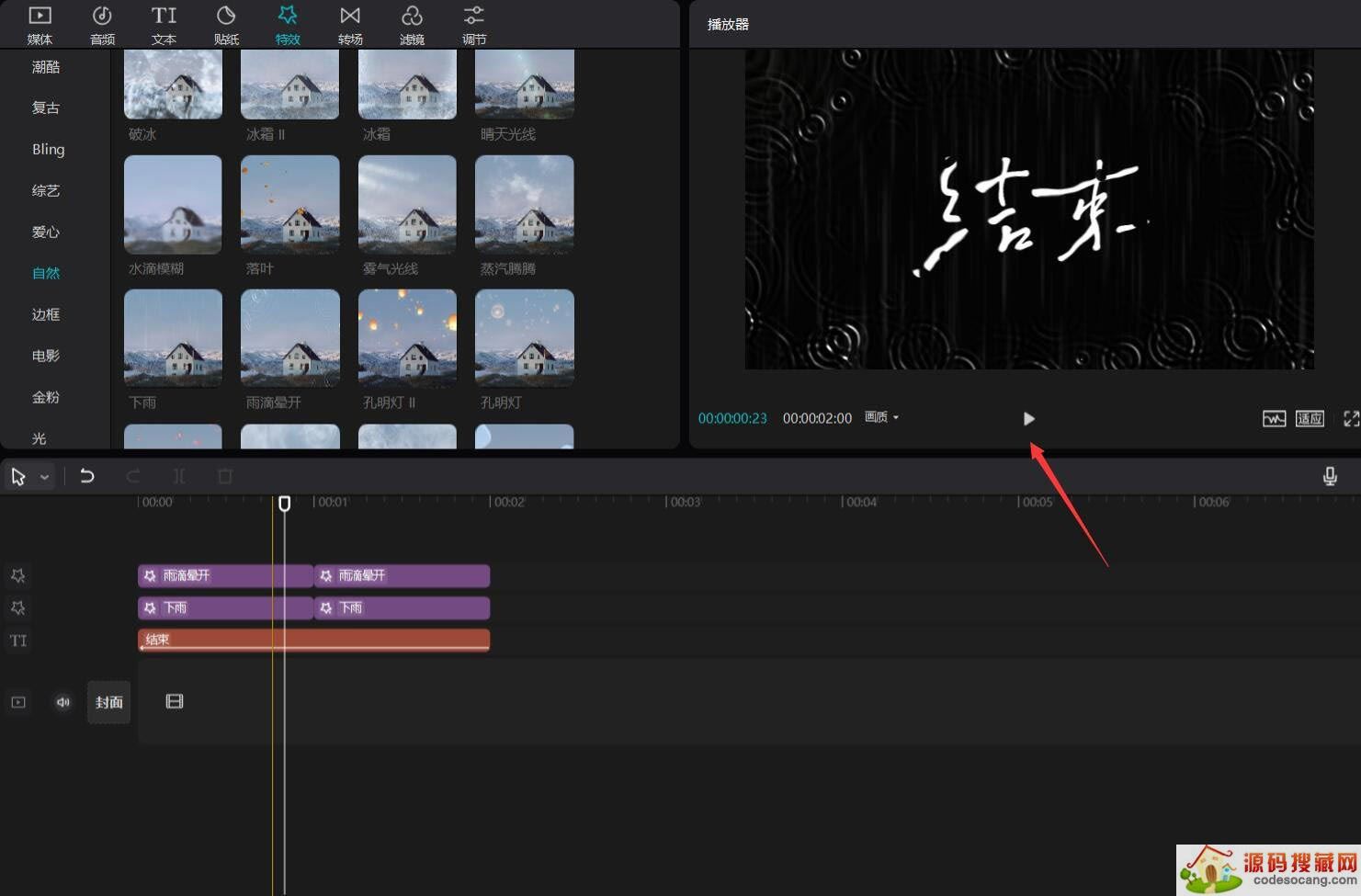Toggle the main video track icon
1361x896 pixels.
pyautogui.click(x=18, y=702)
